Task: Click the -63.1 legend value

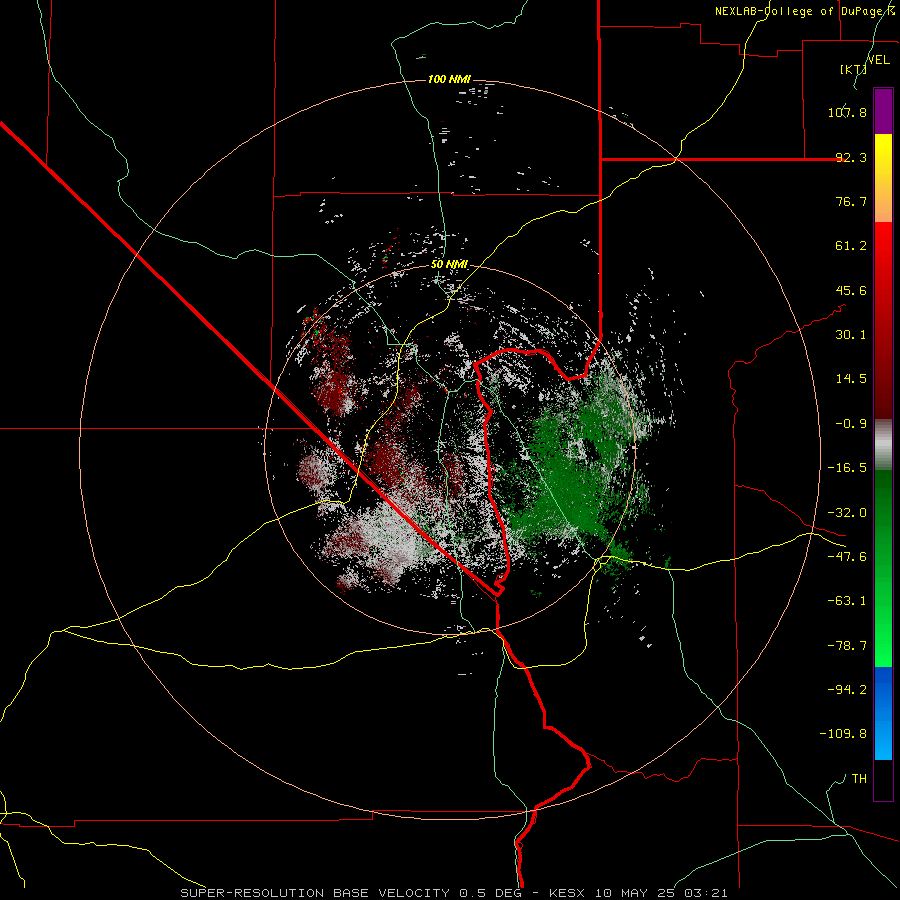Action: [x=847, y=601]
